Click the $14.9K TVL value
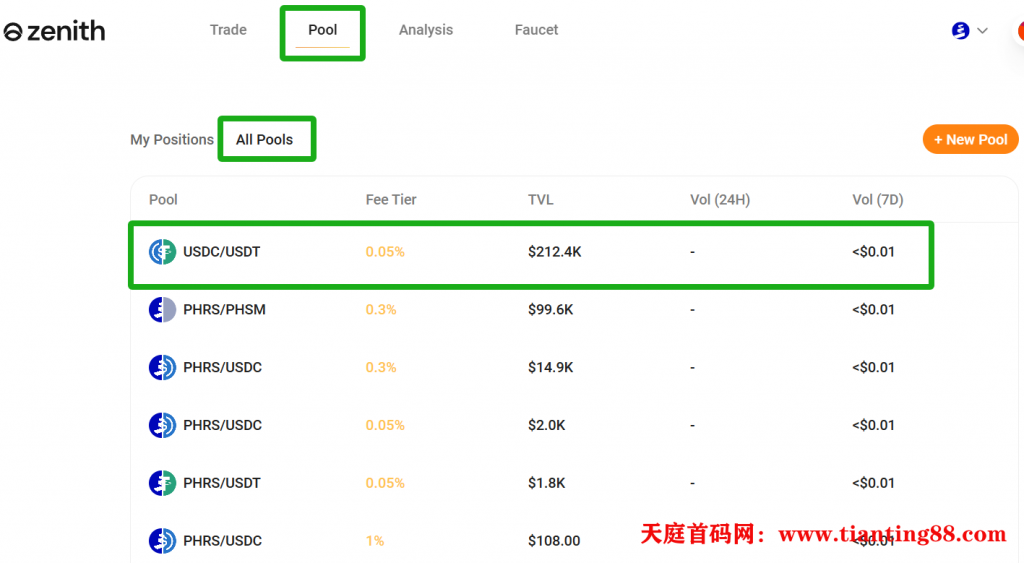The width and height of the screenshot is (1024, 563). pos(551,367)
